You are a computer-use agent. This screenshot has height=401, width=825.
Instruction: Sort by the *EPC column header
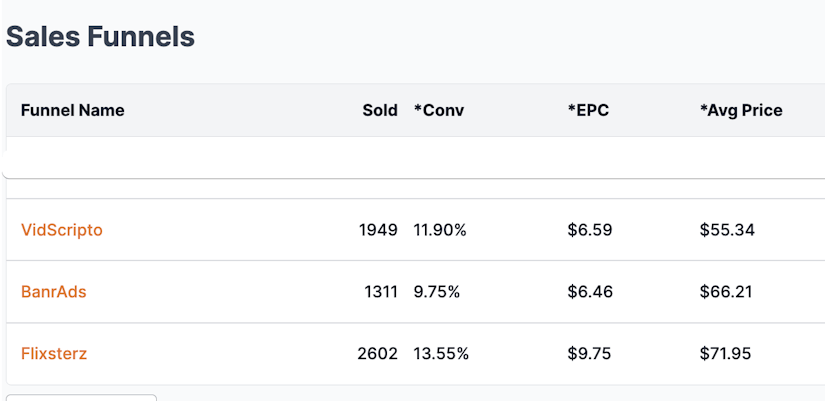point(588,110)
